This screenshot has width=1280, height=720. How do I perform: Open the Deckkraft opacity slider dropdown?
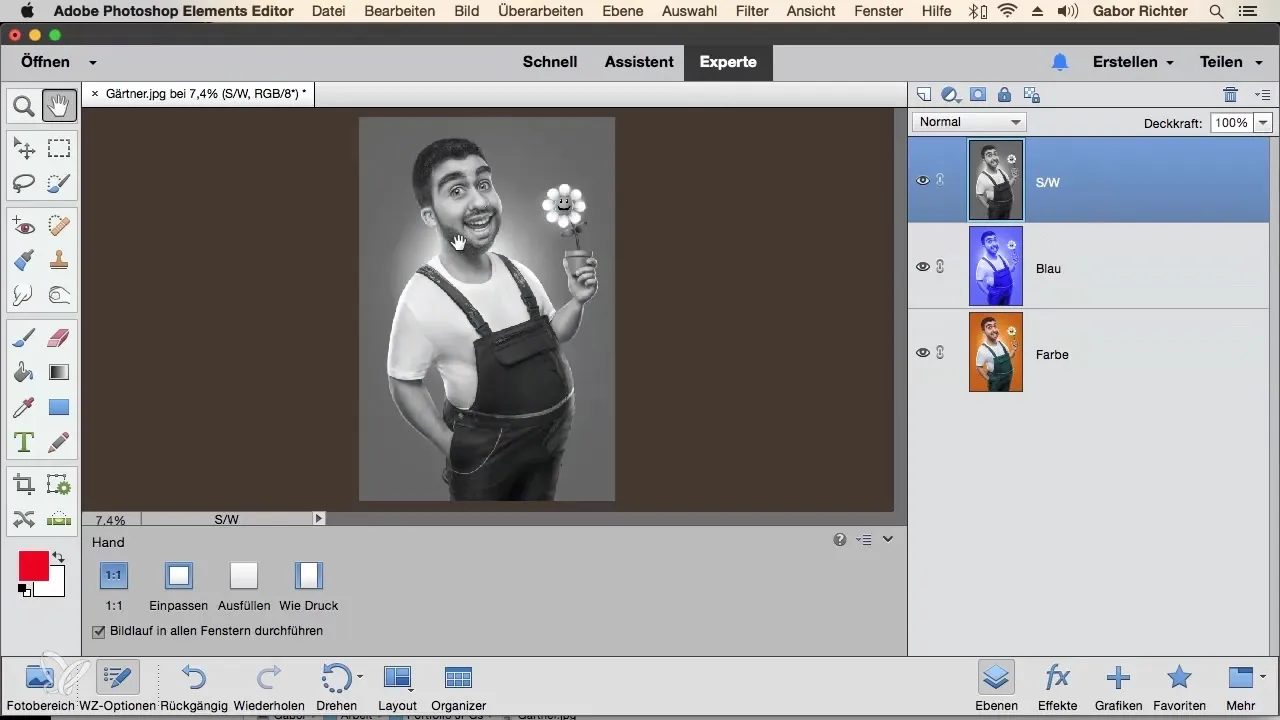(1263, 123)
